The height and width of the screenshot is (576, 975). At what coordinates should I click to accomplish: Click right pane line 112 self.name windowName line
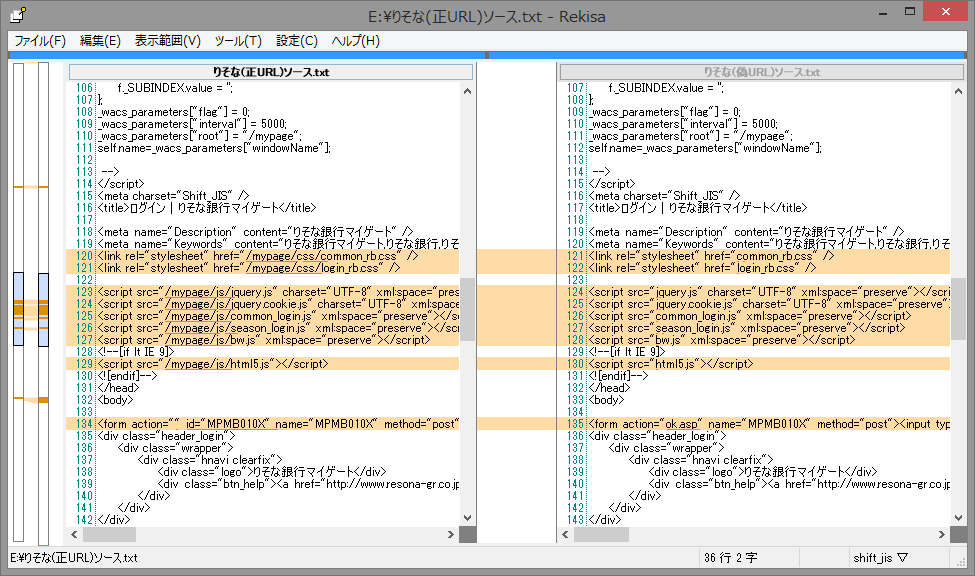(705, 148)
